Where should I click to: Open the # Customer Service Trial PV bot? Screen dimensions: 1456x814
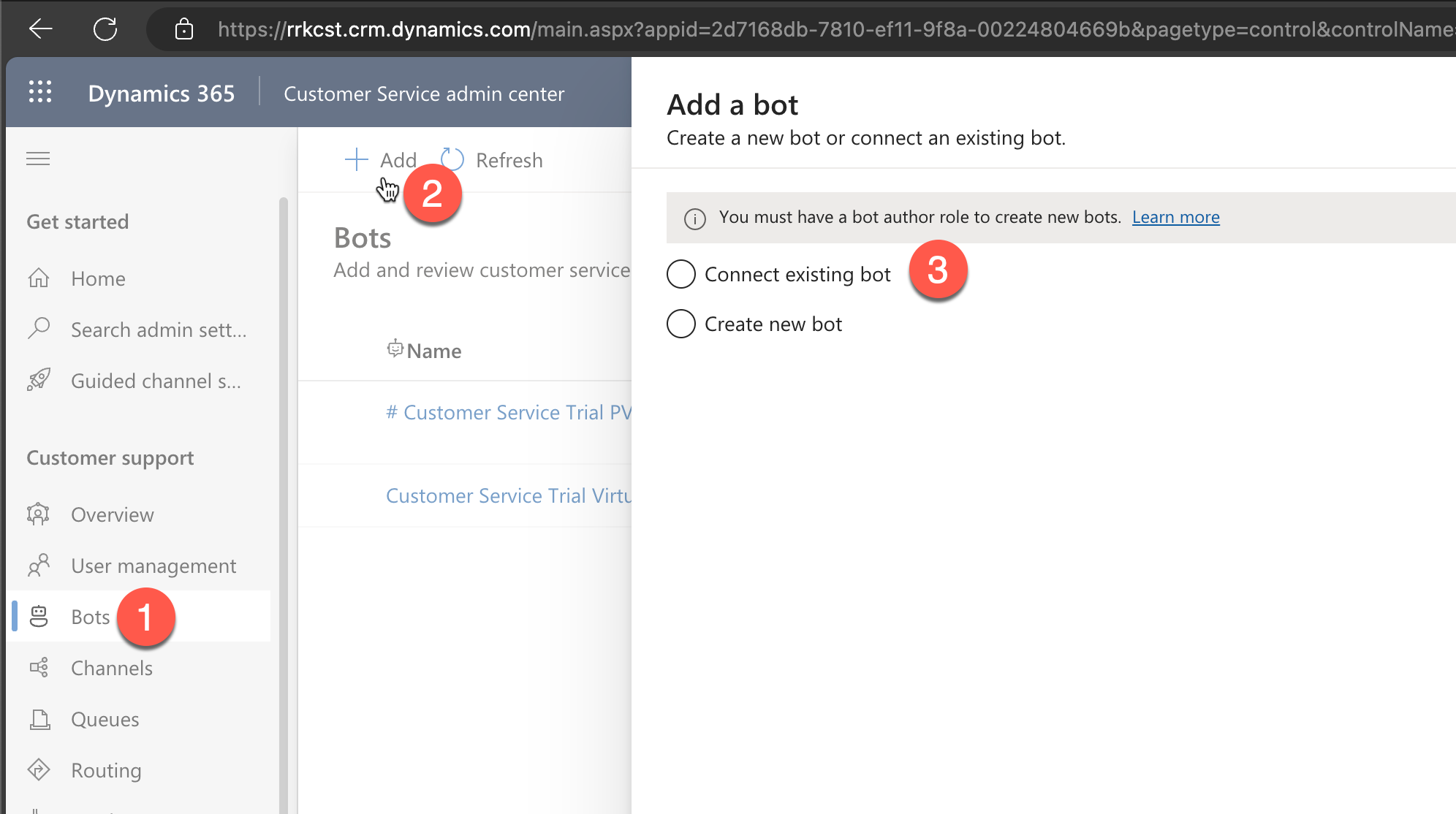[509, 412]
